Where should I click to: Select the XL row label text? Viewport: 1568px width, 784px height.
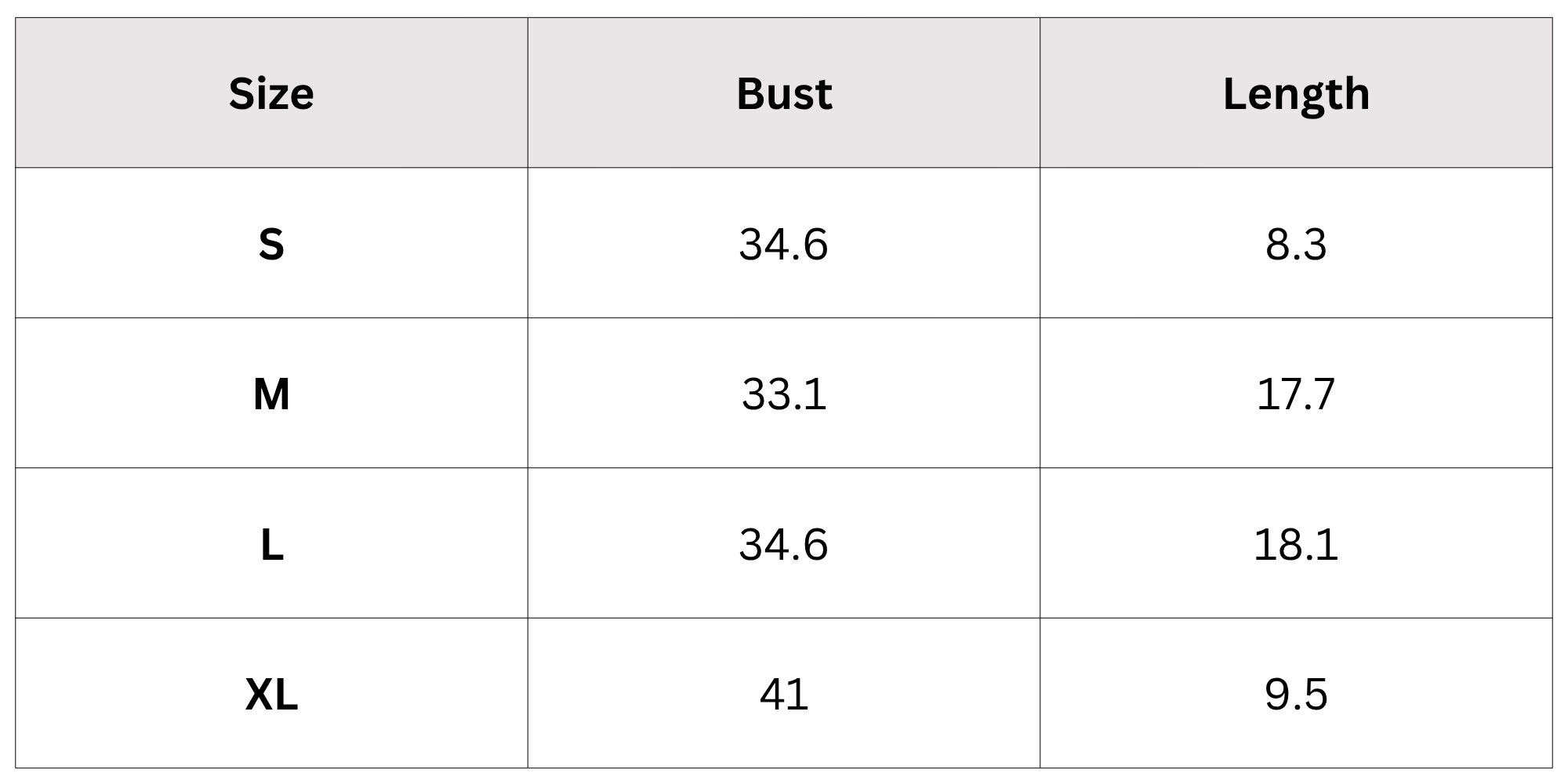(271, 694)
